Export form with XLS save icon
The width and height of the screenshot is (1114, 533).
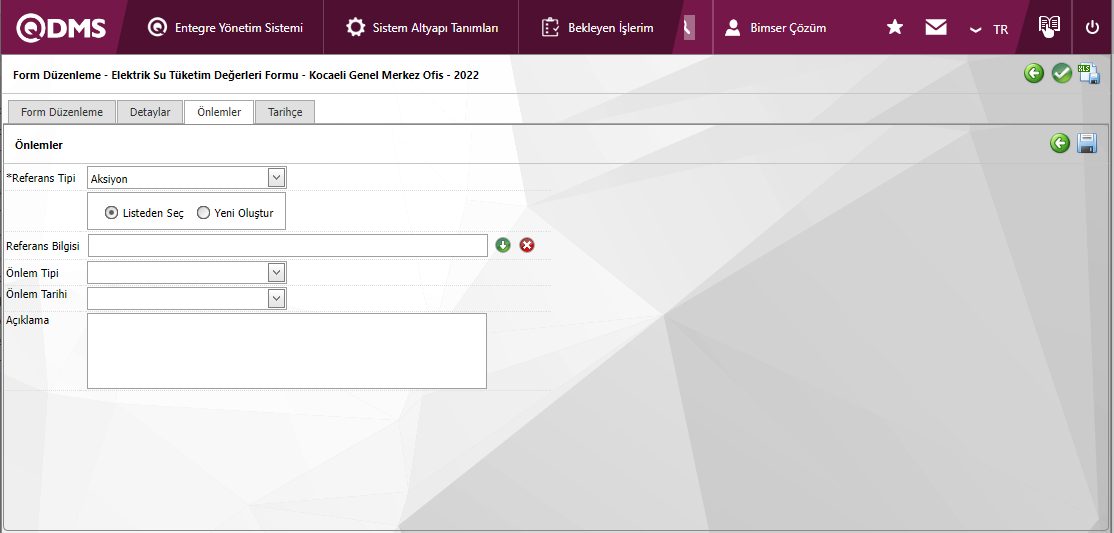[1089, 73]
